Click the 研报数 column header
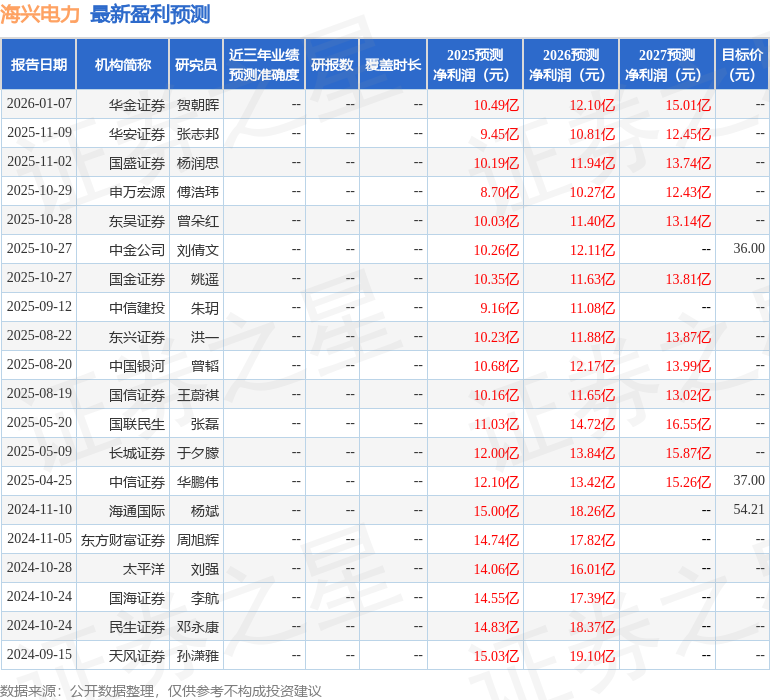This screenshot has width=770, height=700. [332, 65]
